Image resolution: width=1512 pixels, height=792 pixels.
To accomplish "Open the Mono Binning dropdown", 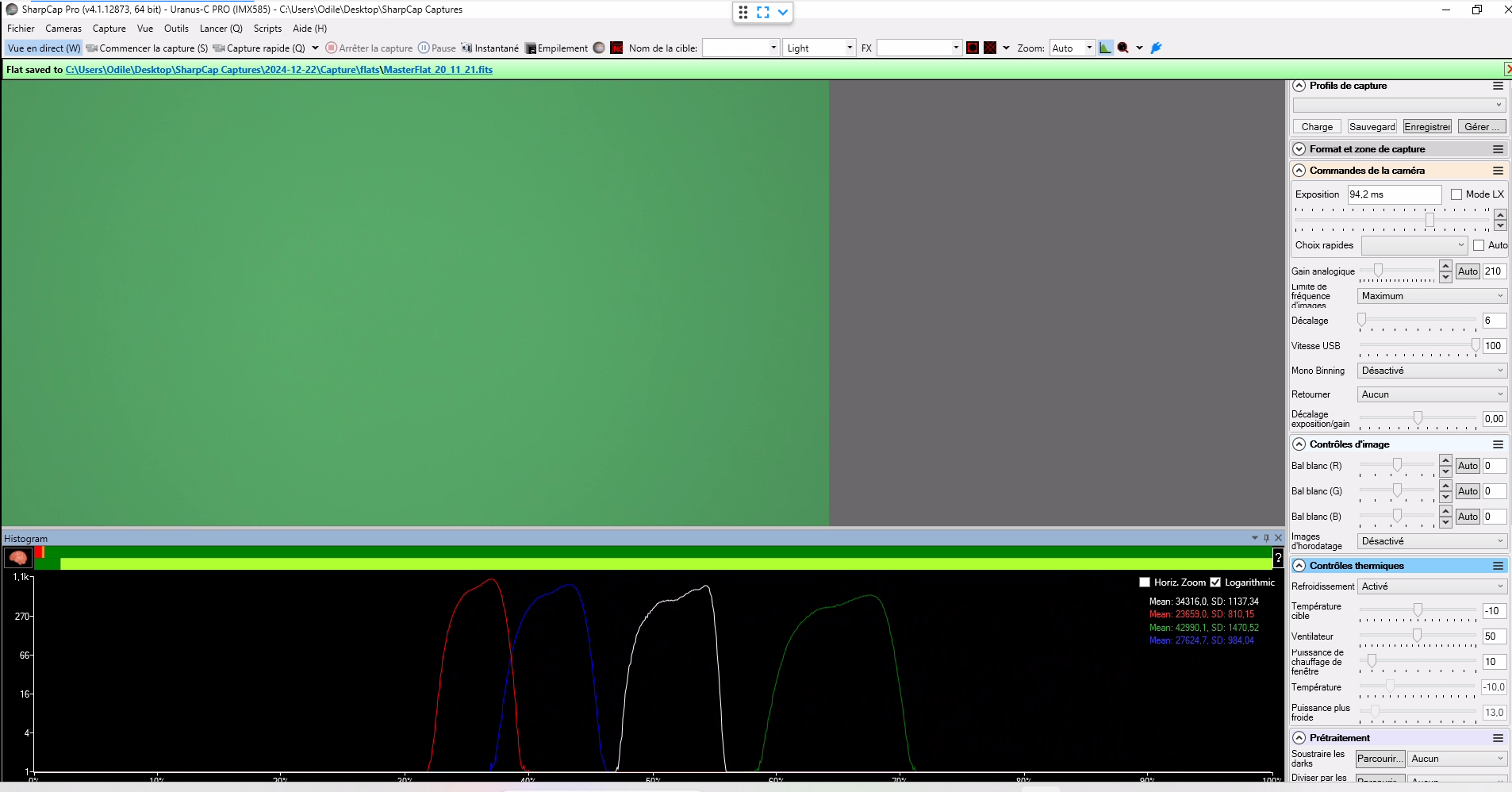I will pos(1432,371).
